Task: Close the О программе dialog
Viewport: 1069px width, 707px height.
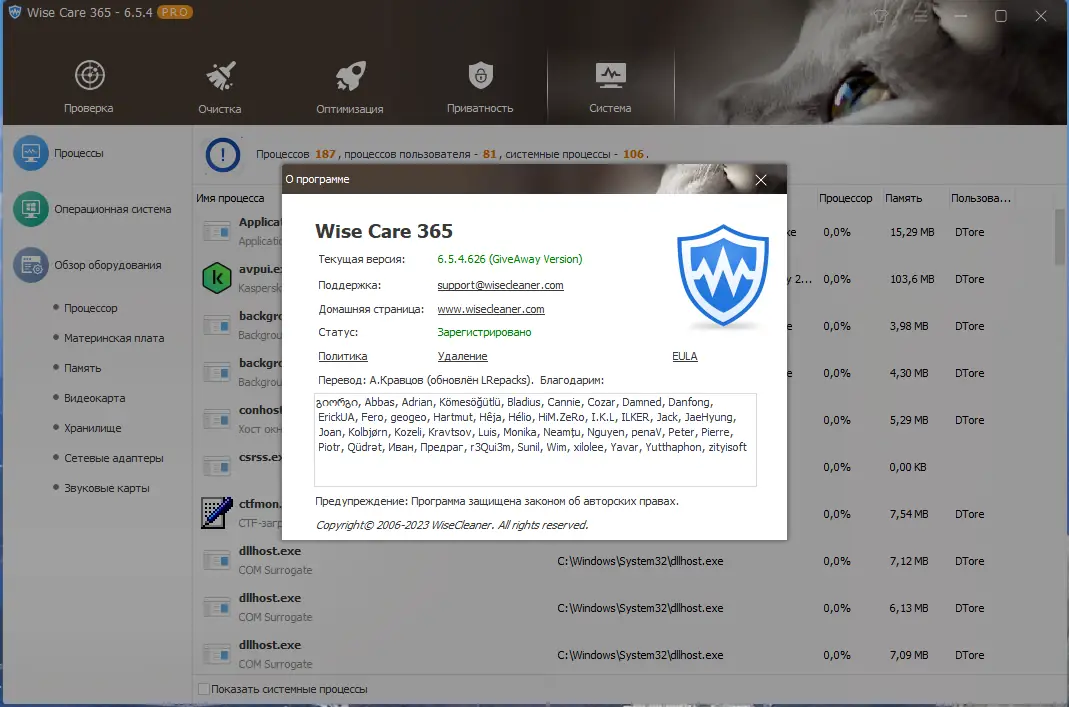Action: pyautogui.click(x=761, y=180)
